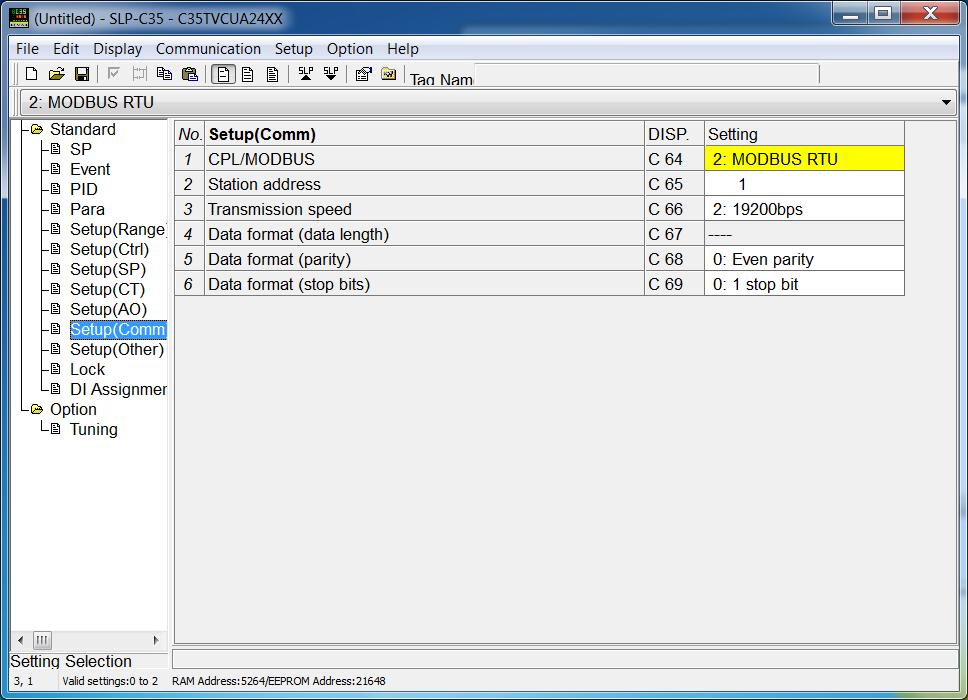Select the DI Assignment tree item
This screenshot has width=968, height=700.
[x=118, y=390]
